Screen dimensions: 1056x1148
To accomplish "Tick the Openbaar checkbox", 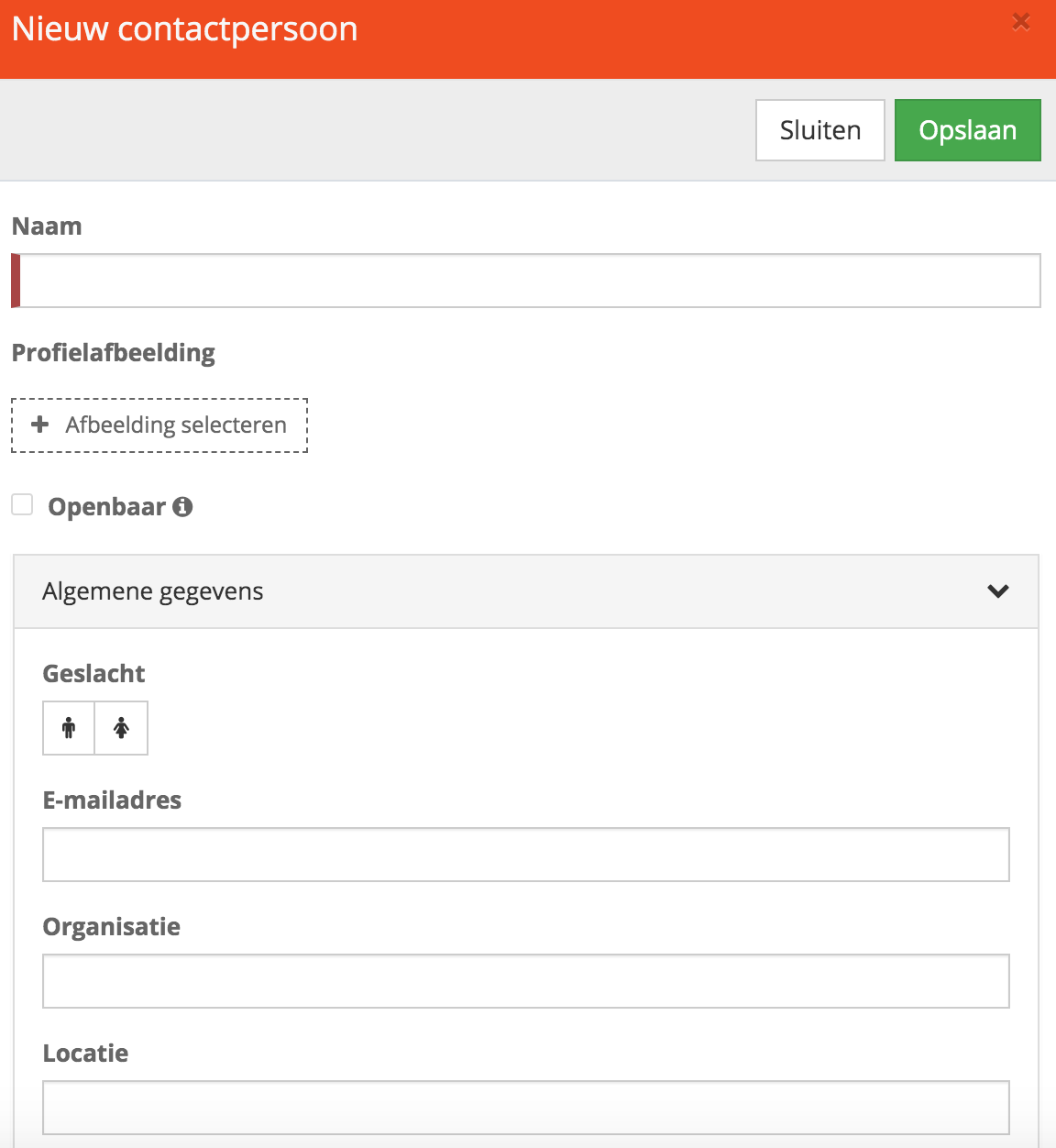I will 22,504.
